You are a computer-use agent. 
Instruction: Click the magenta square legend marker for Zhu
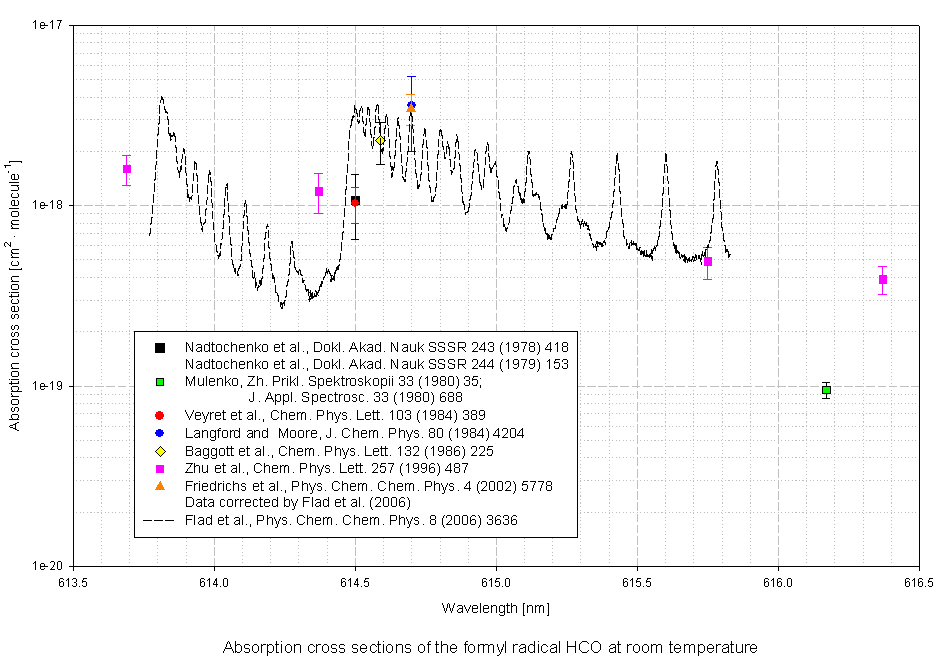[x=159, y=469]
